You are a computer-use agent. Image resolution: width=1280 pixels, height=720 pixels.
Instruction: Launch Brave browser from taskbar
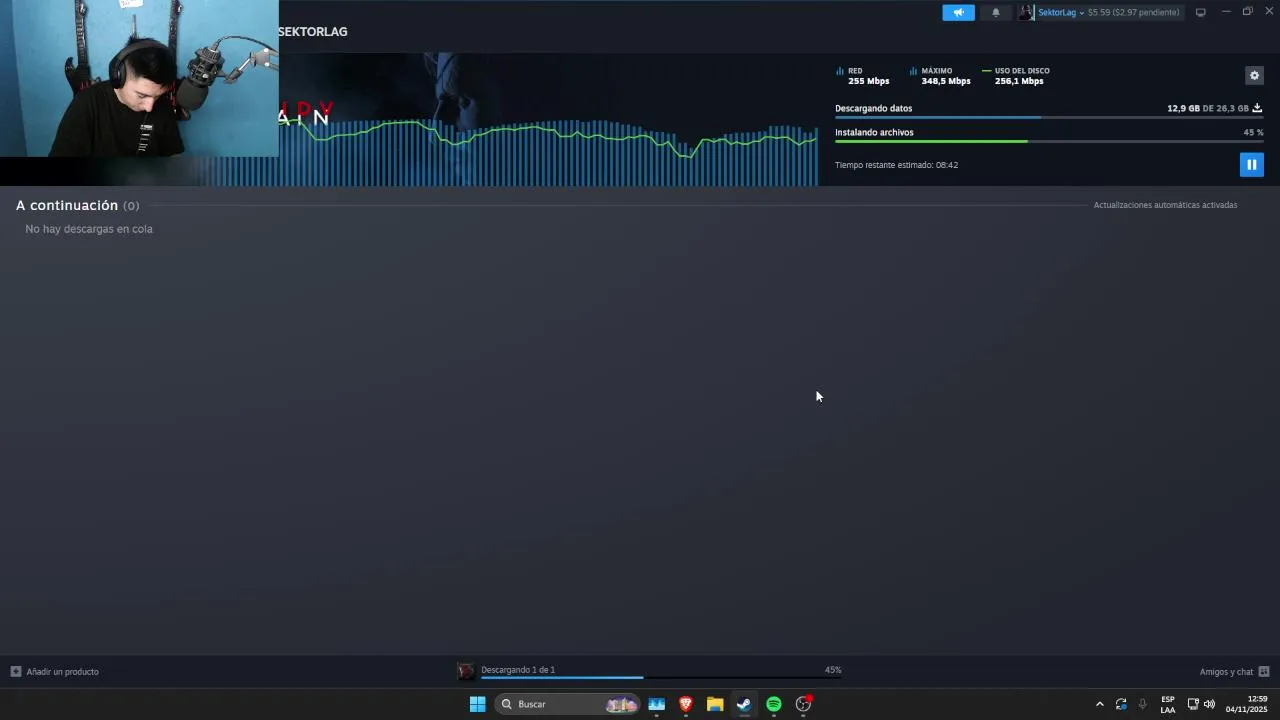click(x=686, y=704)
